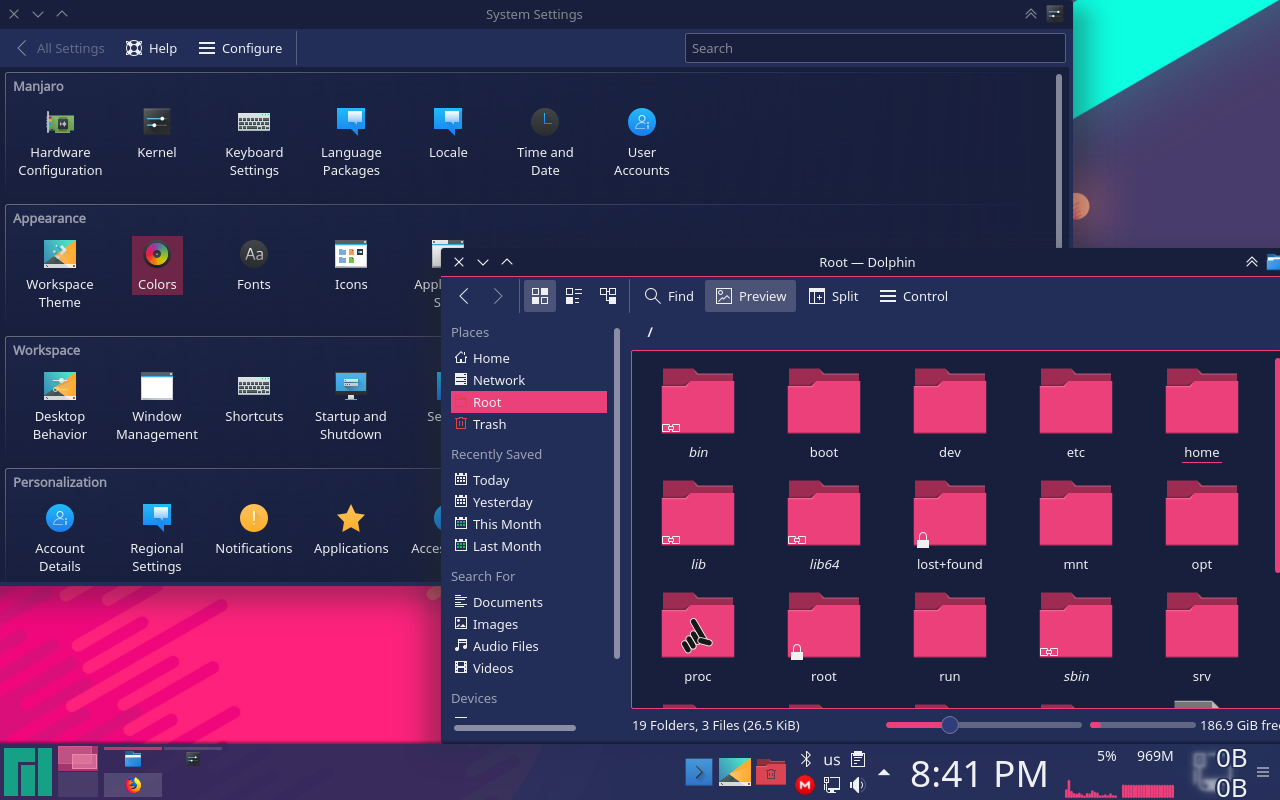Open the Shortcuts settings module
1280x800 pixels.
click(x=254, y=398)
